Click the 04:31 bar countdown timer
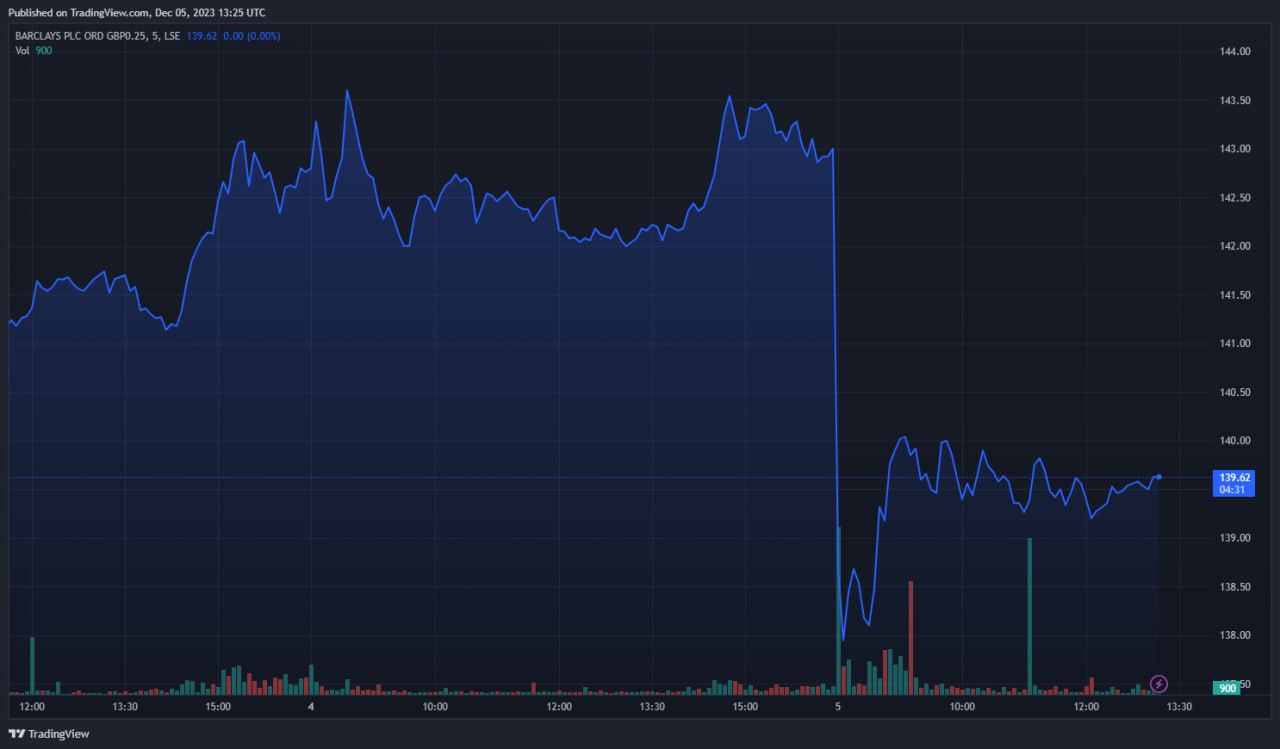The height and width of the screenshot is (749, 1280). pos(1229,490)
